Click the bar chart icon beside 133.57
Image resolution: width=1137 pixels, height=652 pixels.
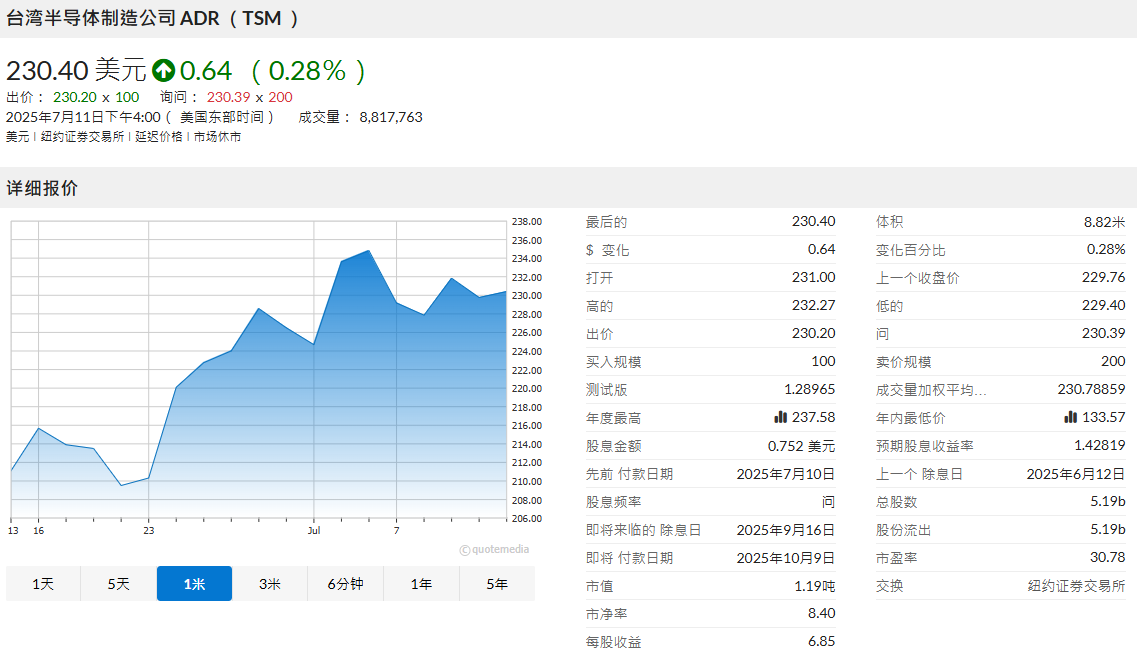click(1070, 417)
